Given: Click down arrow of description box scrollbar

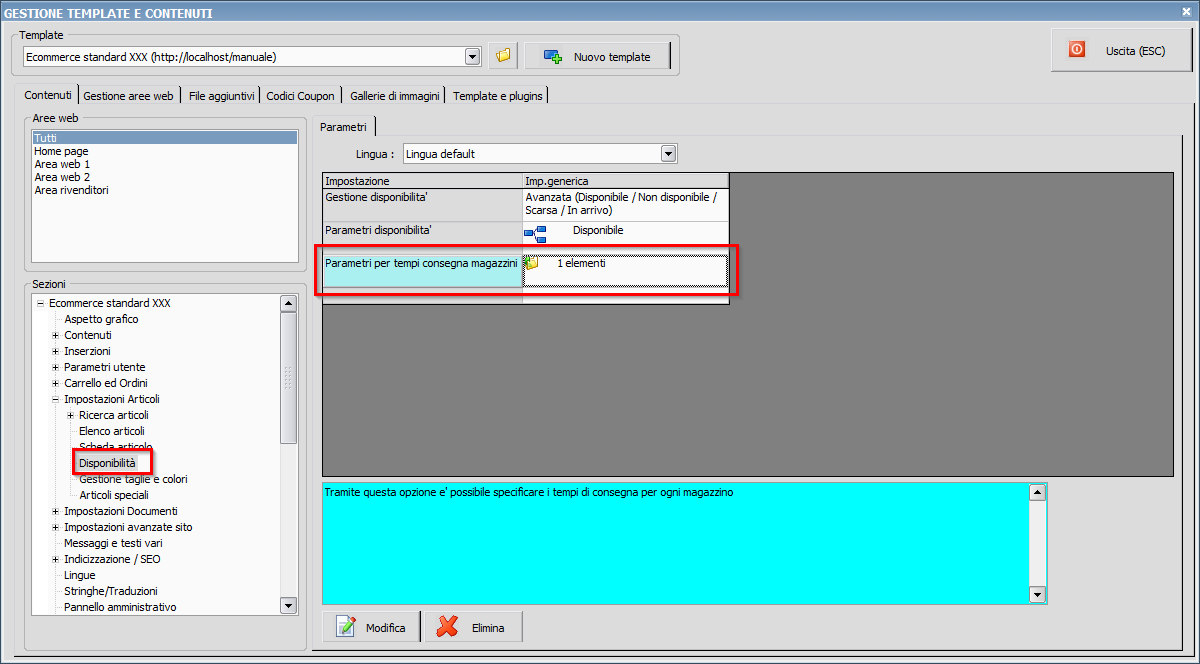Looking at the screenshot, I should point(1038,595).
